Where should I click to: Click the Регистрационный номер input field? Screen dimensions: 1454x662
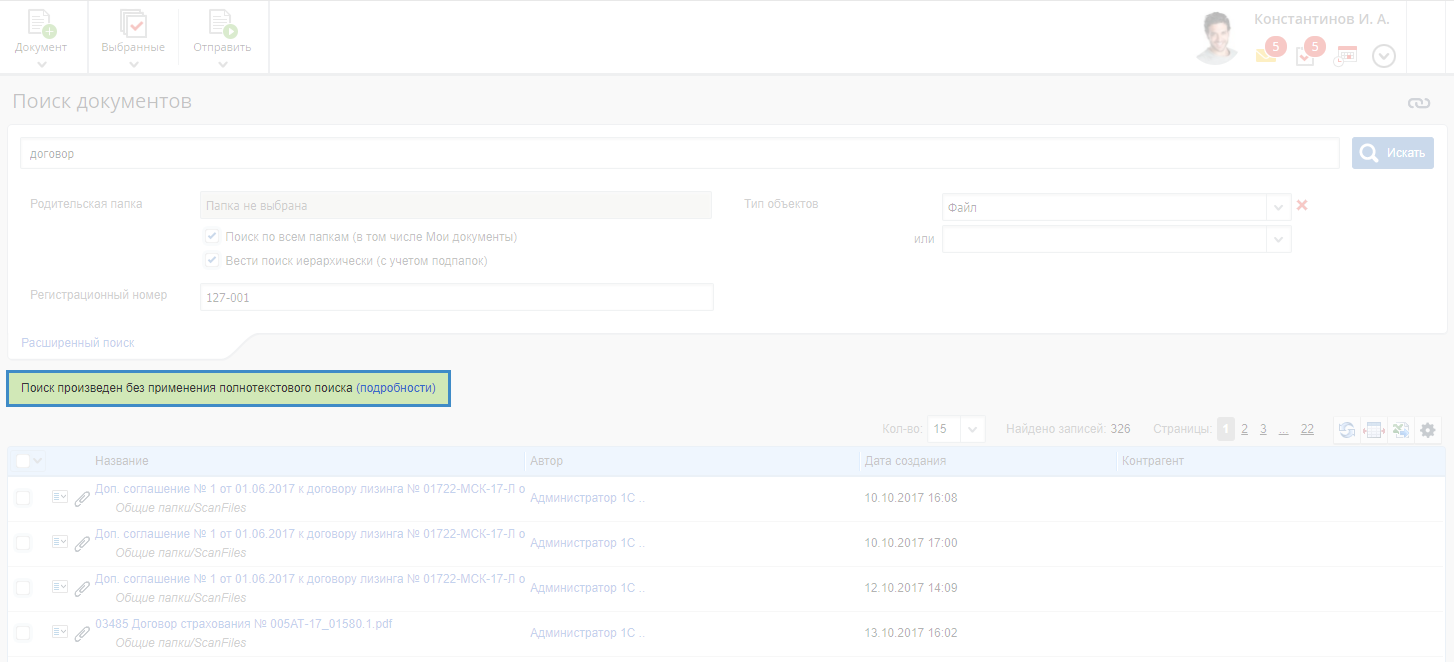click(x=456, y=297)
